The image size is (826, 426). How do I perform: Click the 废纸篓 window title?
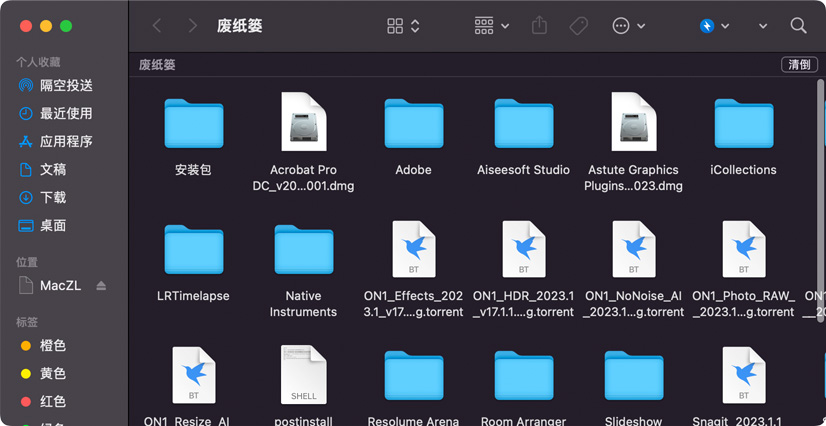point(240,26)
